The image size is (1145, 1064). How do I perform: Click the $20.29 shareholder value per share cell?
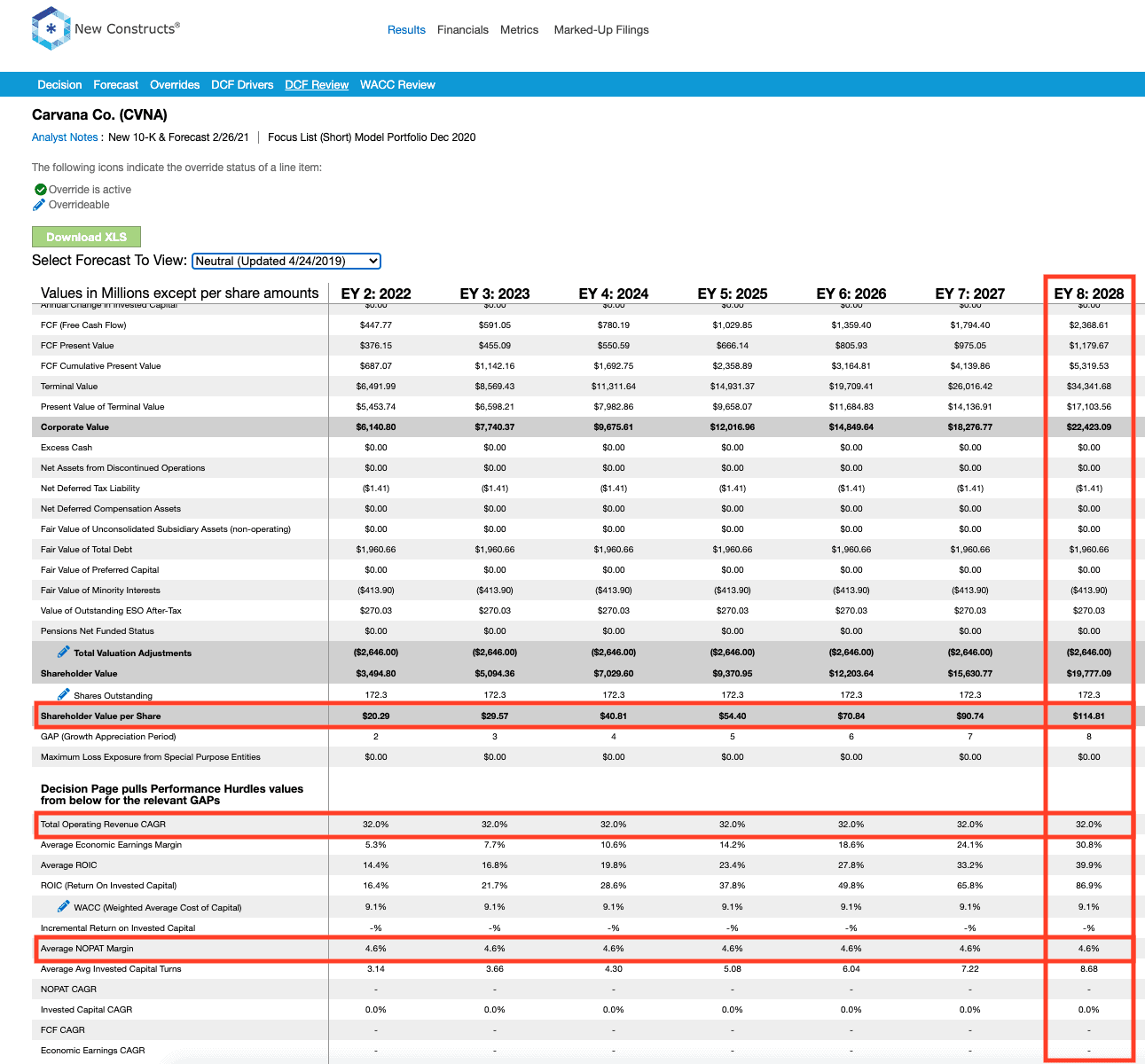coord(376,716)
